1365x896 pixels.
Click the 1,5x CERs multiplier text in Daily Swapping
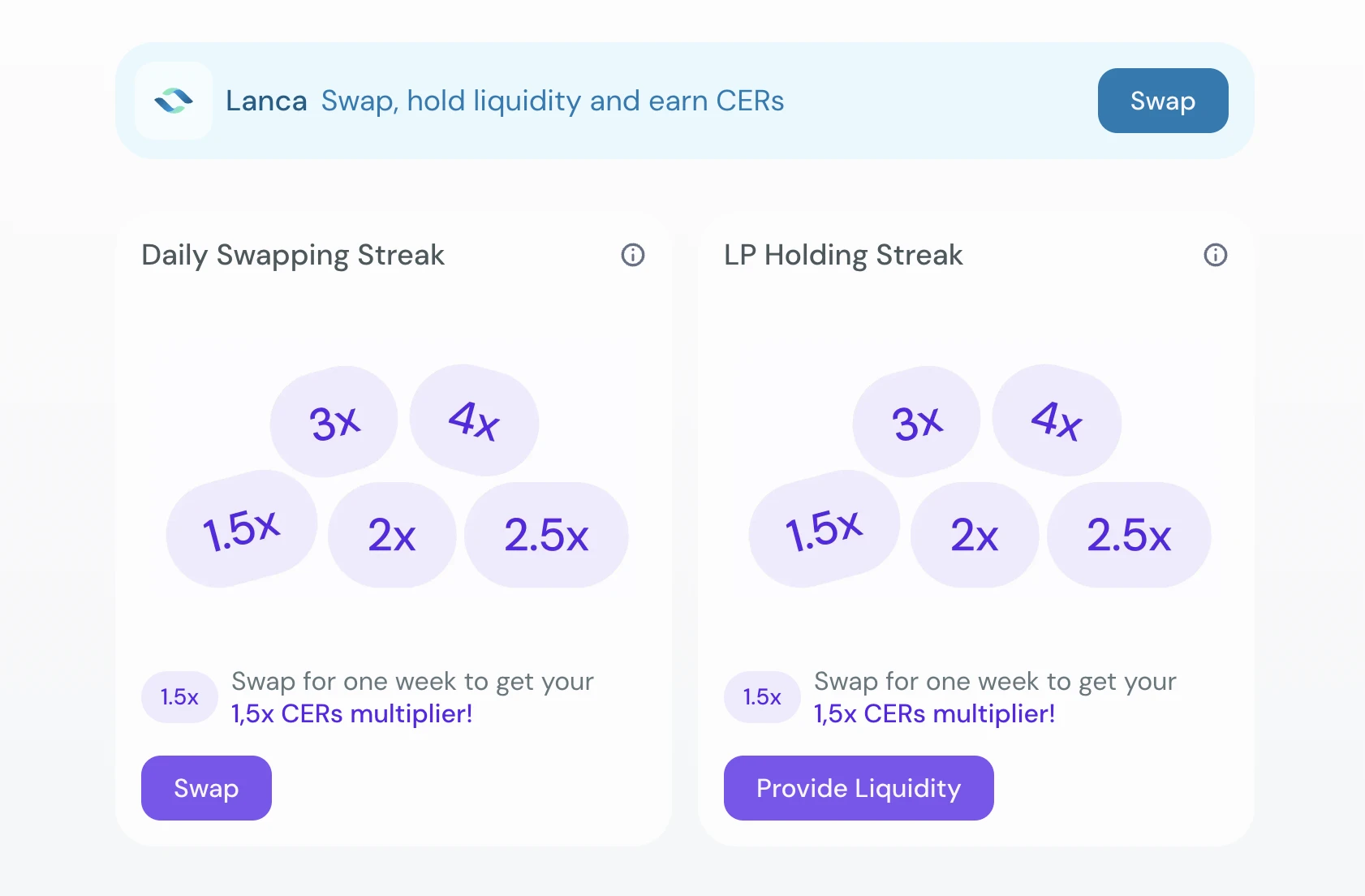[x=351, y=714]
